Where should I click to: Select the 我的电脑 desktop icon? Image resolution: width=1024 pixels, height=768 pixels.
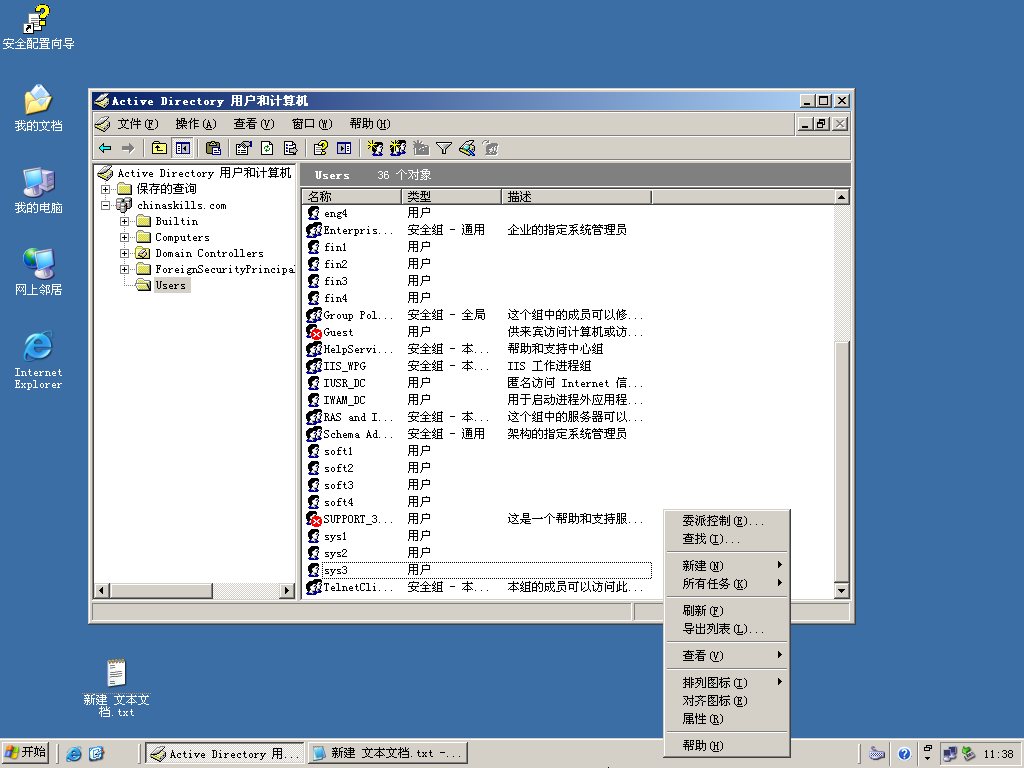point(38,190)
